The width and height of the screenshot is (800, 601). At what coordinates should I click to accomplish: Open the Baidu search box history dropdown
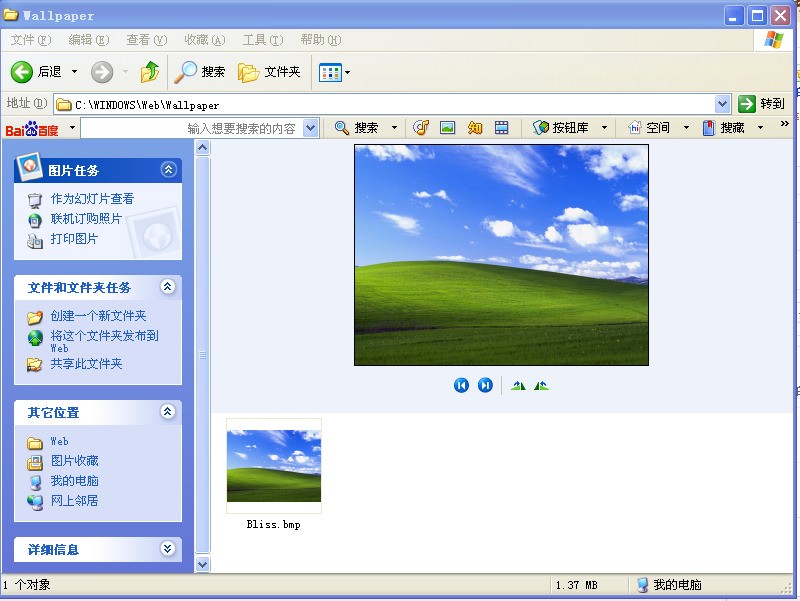[310, 128]
